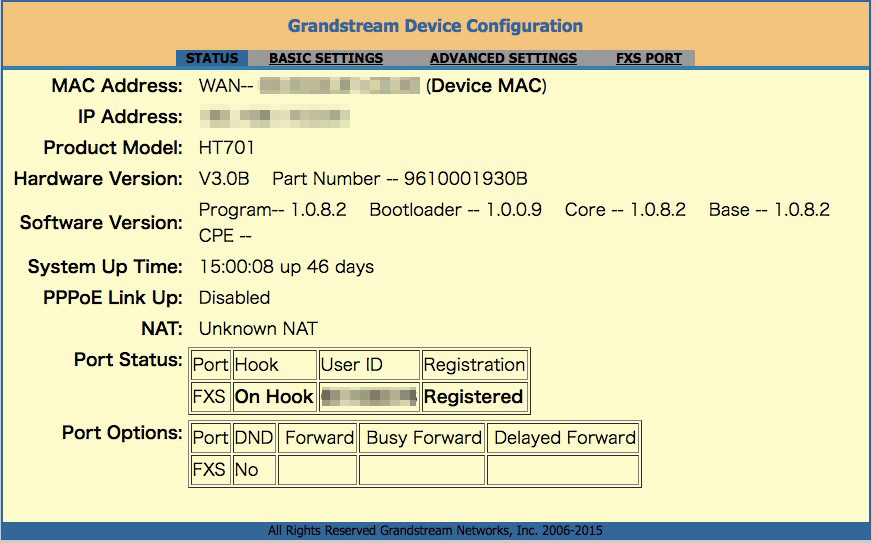Open the BASIC SETTINGS tab
The image size is (872, 543).
(326, 58)
